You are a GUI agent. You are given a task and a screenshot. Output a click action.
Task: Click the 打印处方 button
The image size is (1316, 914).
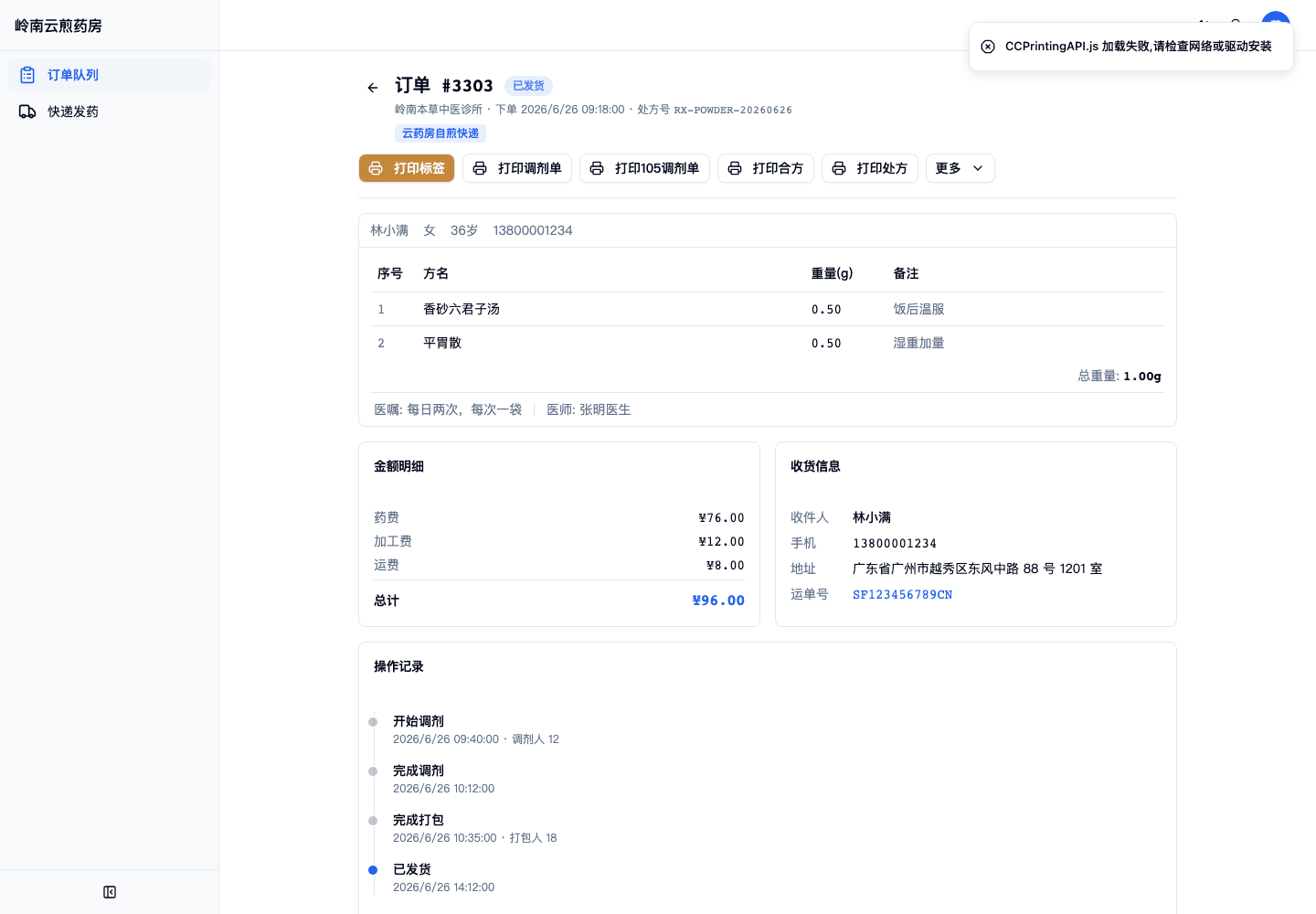point(870,168)
